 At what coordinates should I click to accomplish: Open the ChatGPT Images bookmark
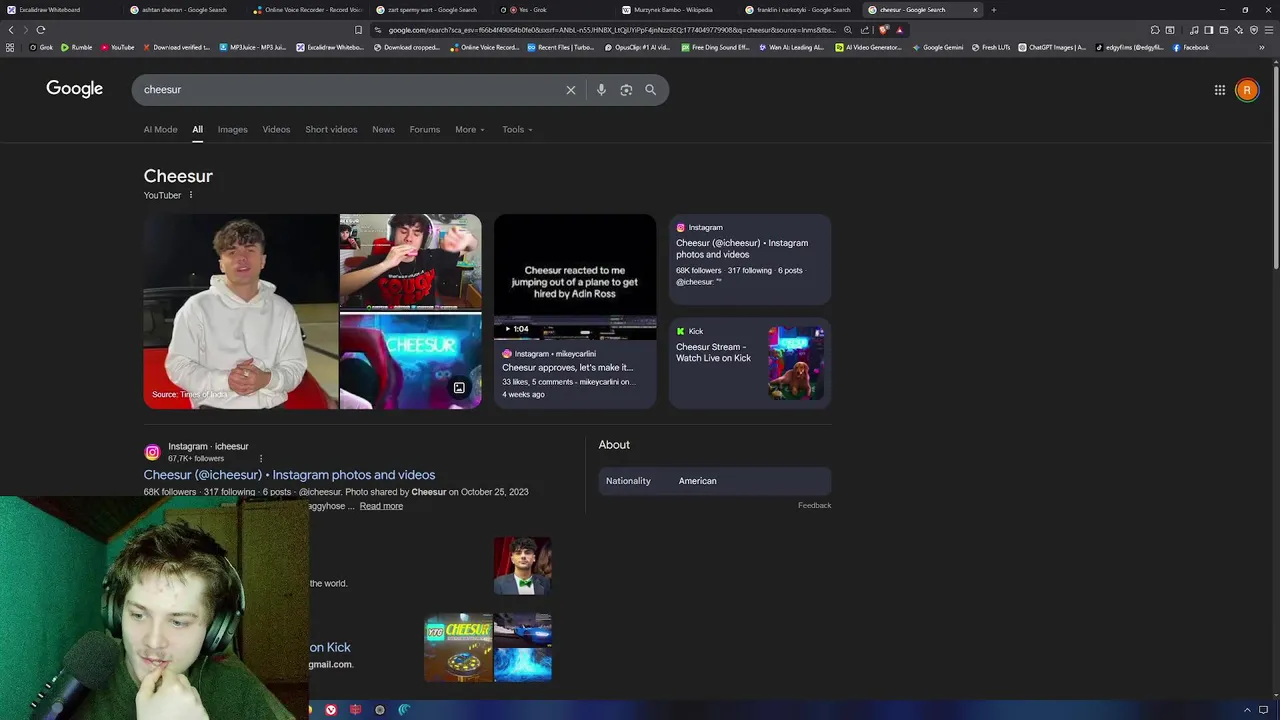1052,47
